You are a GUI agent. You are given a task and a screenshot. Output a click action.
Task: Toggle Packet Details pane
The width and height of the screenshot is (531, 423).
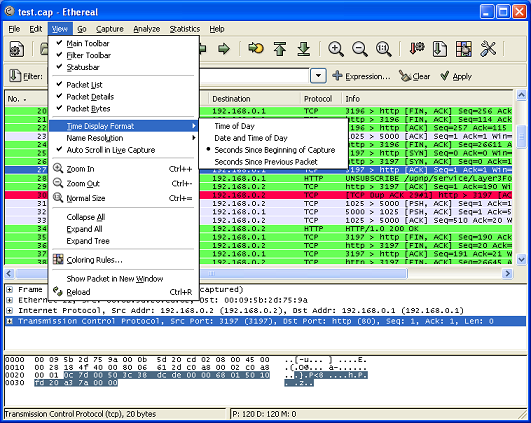point(123,97)
